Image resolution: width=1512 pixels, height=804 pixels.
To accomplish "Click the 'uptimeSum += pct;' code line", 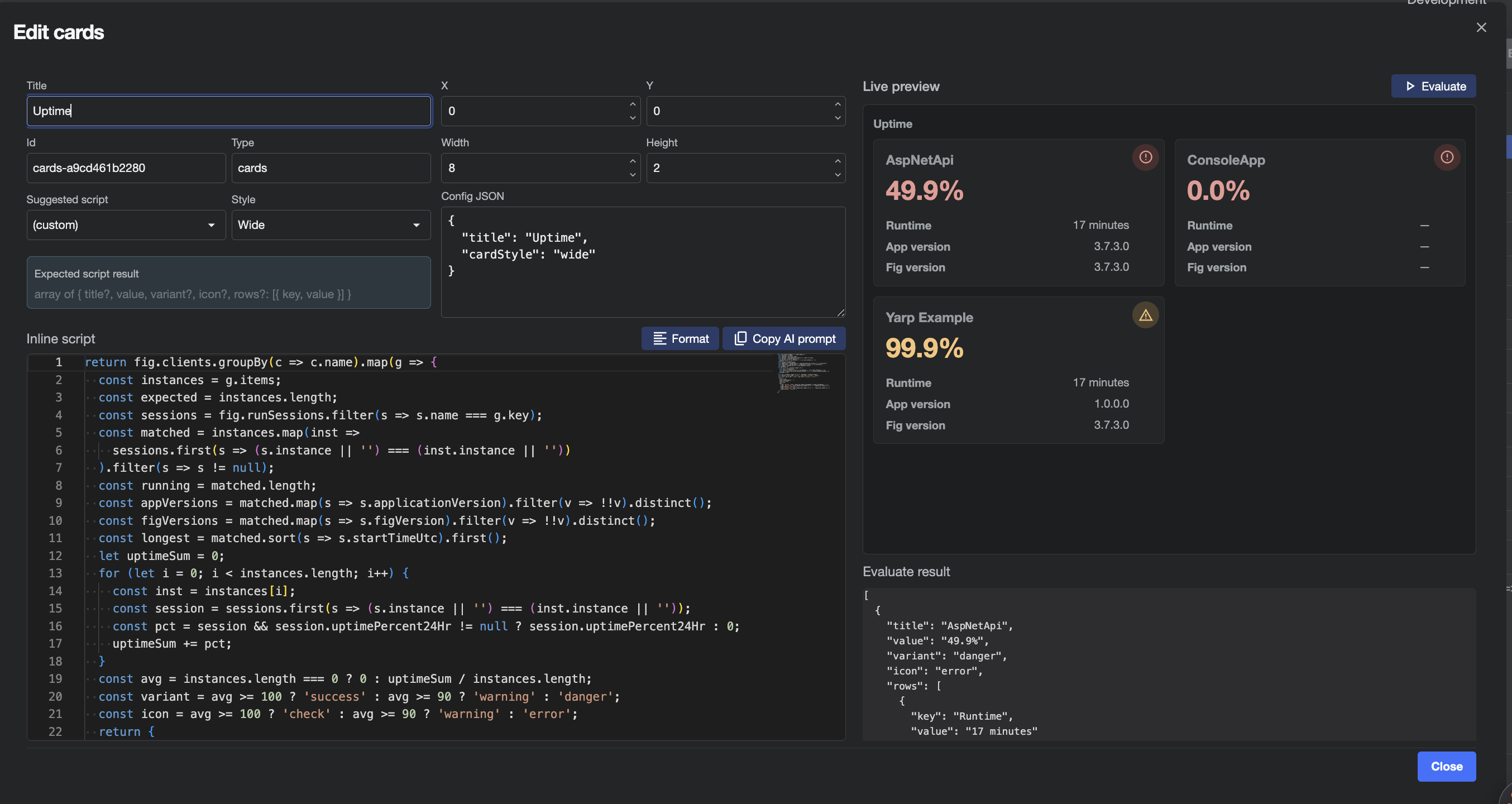I will click(x=172, y=644).
